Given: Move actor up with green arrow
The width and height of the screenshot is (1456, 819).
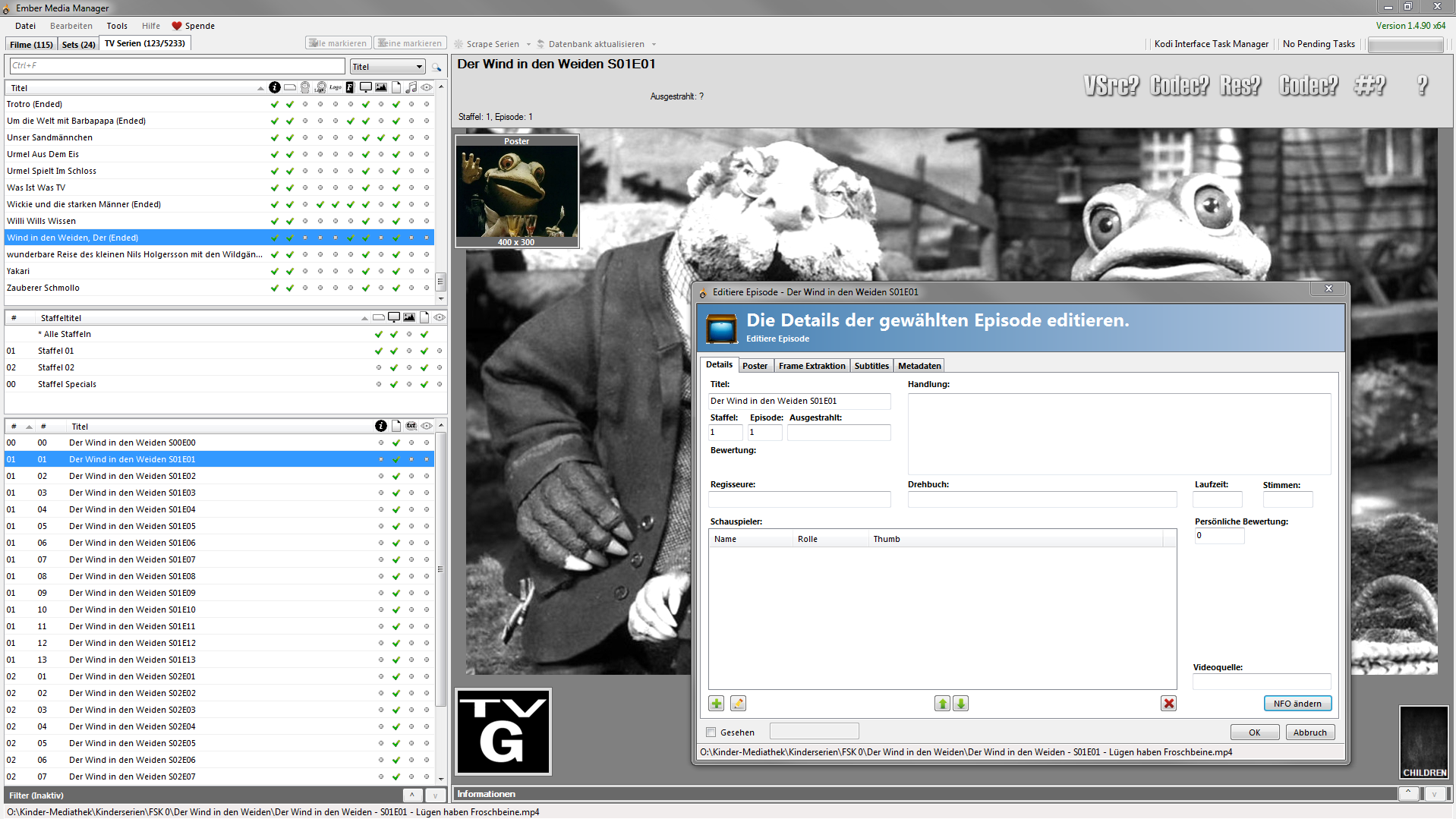Looking at the screenshot, I should [942, 704].
